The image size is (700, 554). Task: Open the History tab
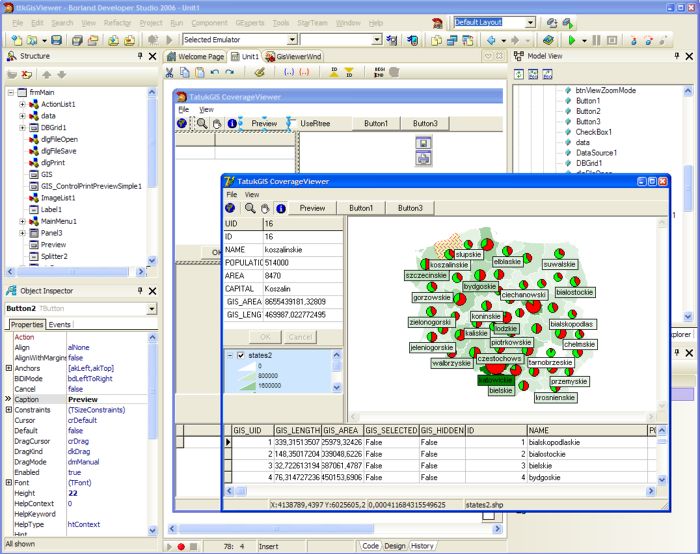click(x=422, y=546)
